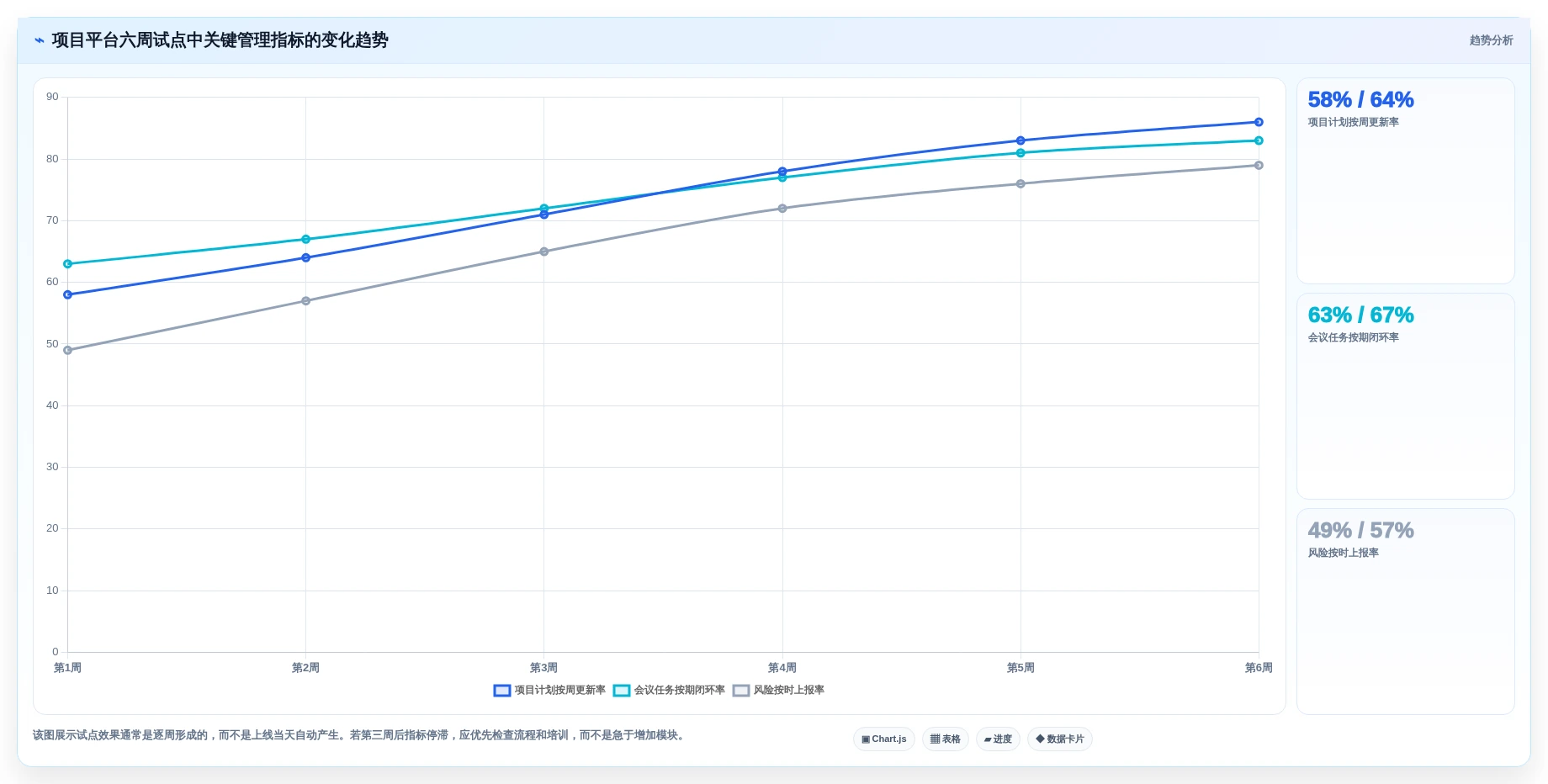Click the gray line's 第3周 data point

coord(544,252)
